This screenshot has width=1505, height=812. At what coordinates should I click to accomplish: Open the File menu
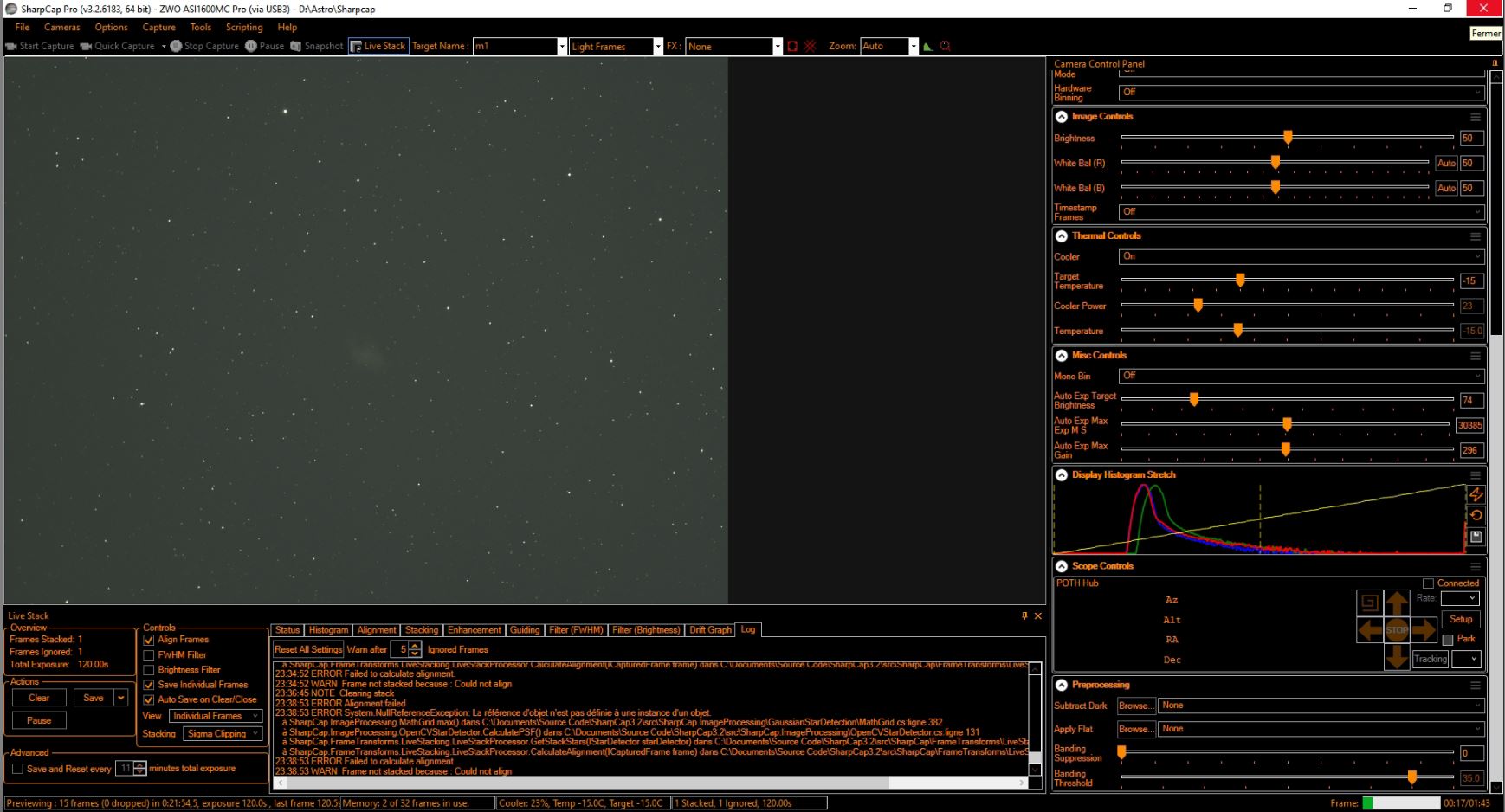tap(23, 28)
